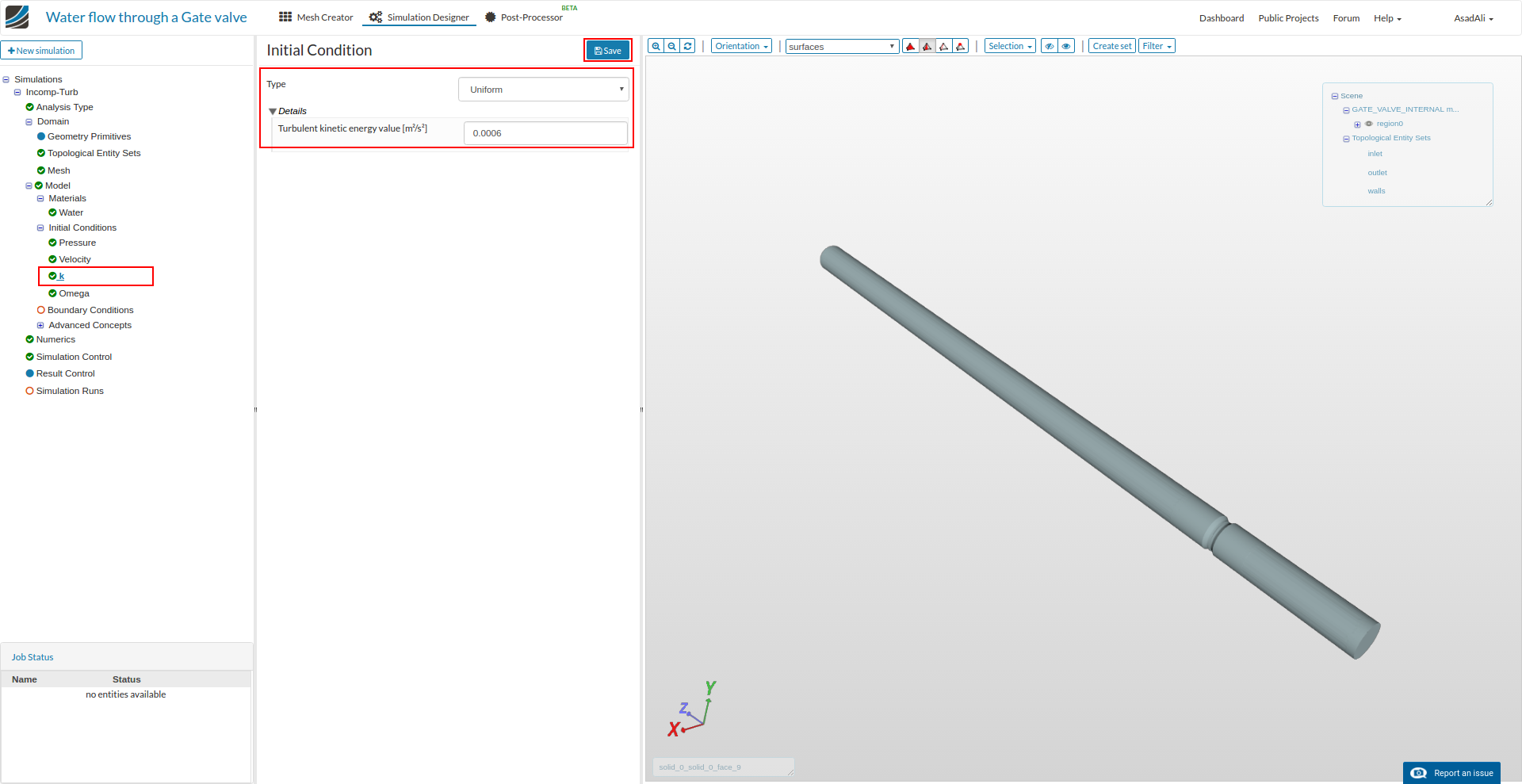Collapse the Materials tree node
Image resolution: width=1522 pixels, height=784 pixels.
coord(40,198)
